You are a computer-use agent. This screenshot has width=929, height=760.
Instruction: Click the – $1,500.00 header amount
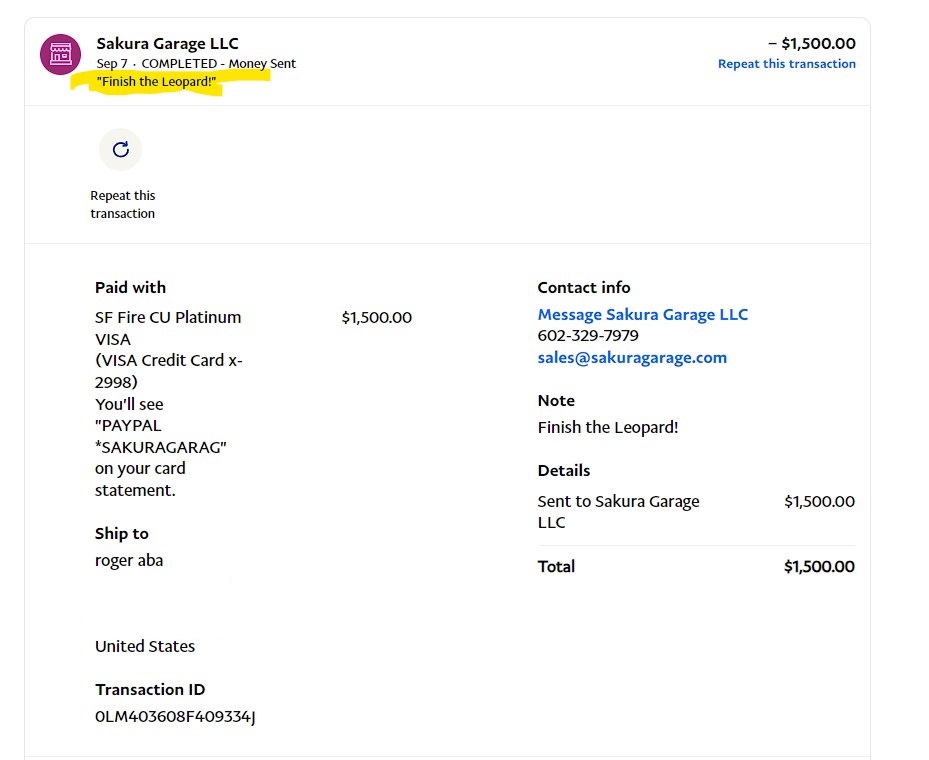tap(812, 43)
